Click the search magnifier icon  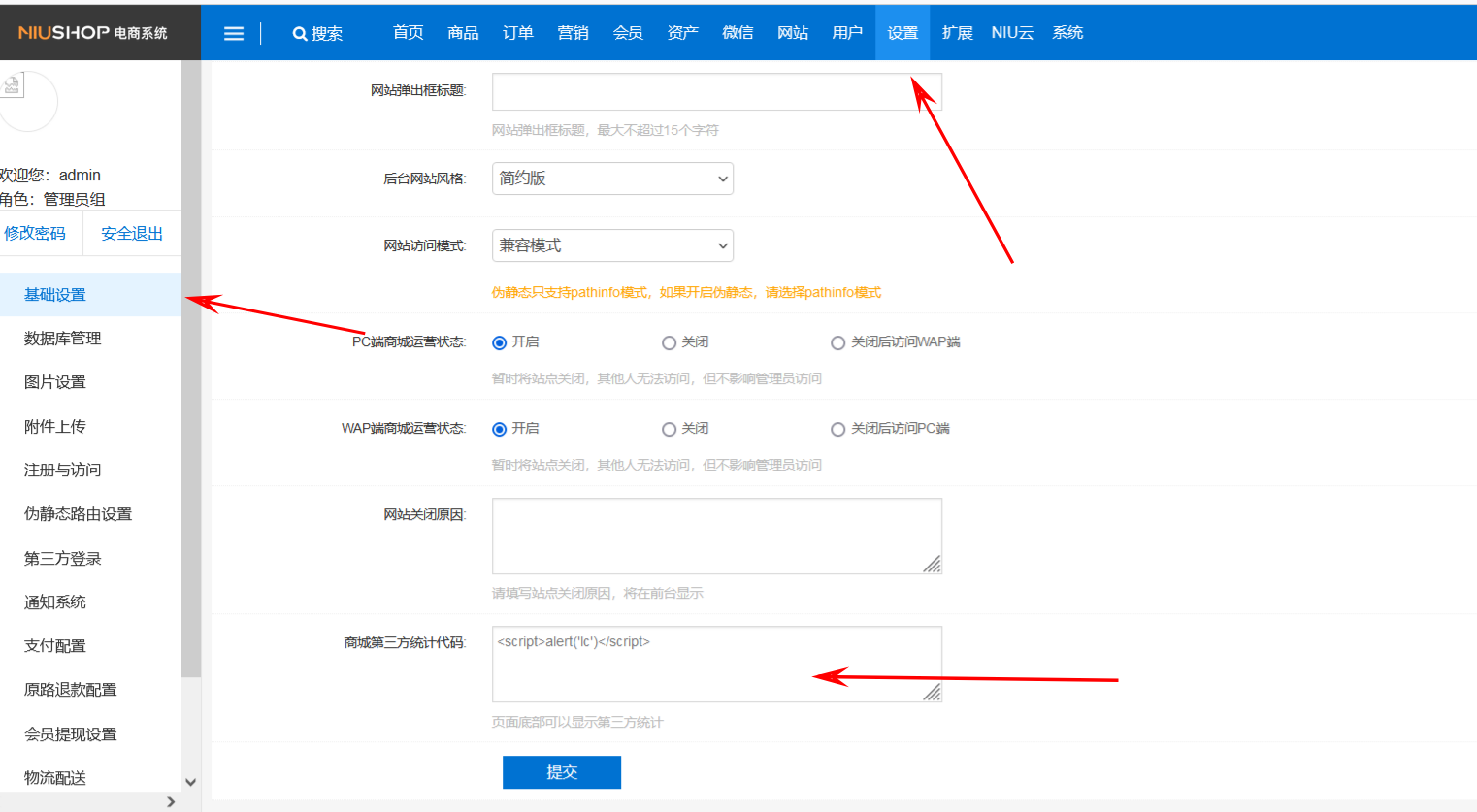[300, 33]
